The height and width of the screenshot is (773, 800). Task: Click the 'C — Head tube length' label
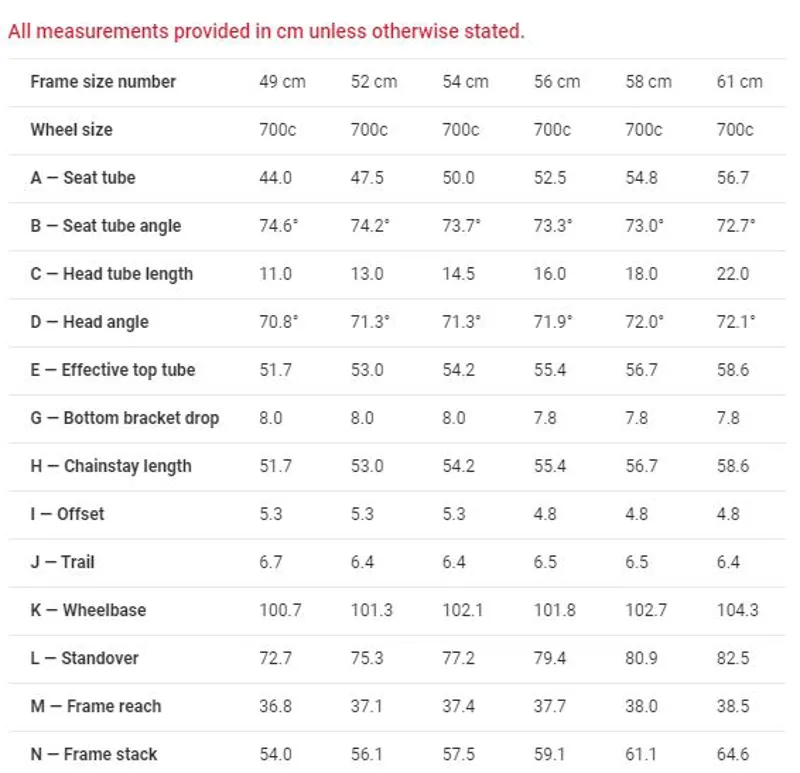pos(111,274)
